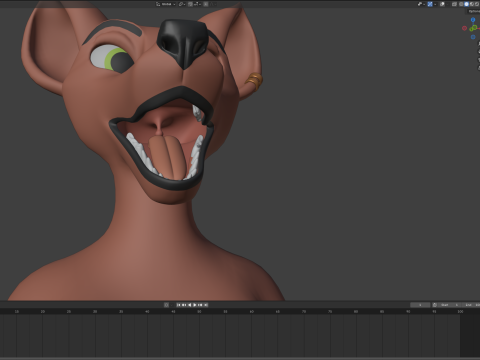Expand overlays dropdown arrow
This screenshot has width=480, height=360.
coord(447,4)
